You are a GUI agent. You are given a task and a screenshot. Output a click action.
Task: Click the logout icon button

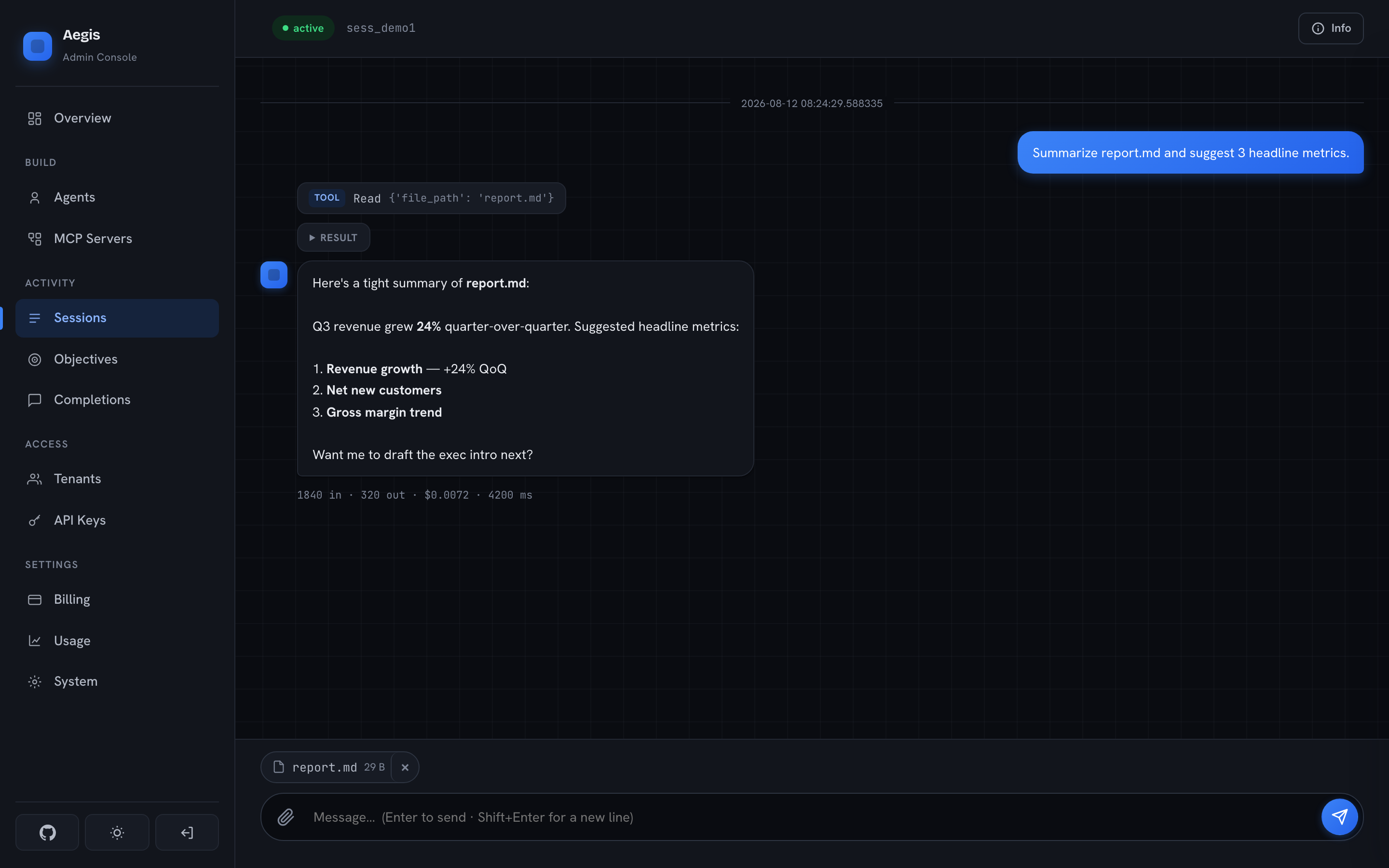(187, 832)
